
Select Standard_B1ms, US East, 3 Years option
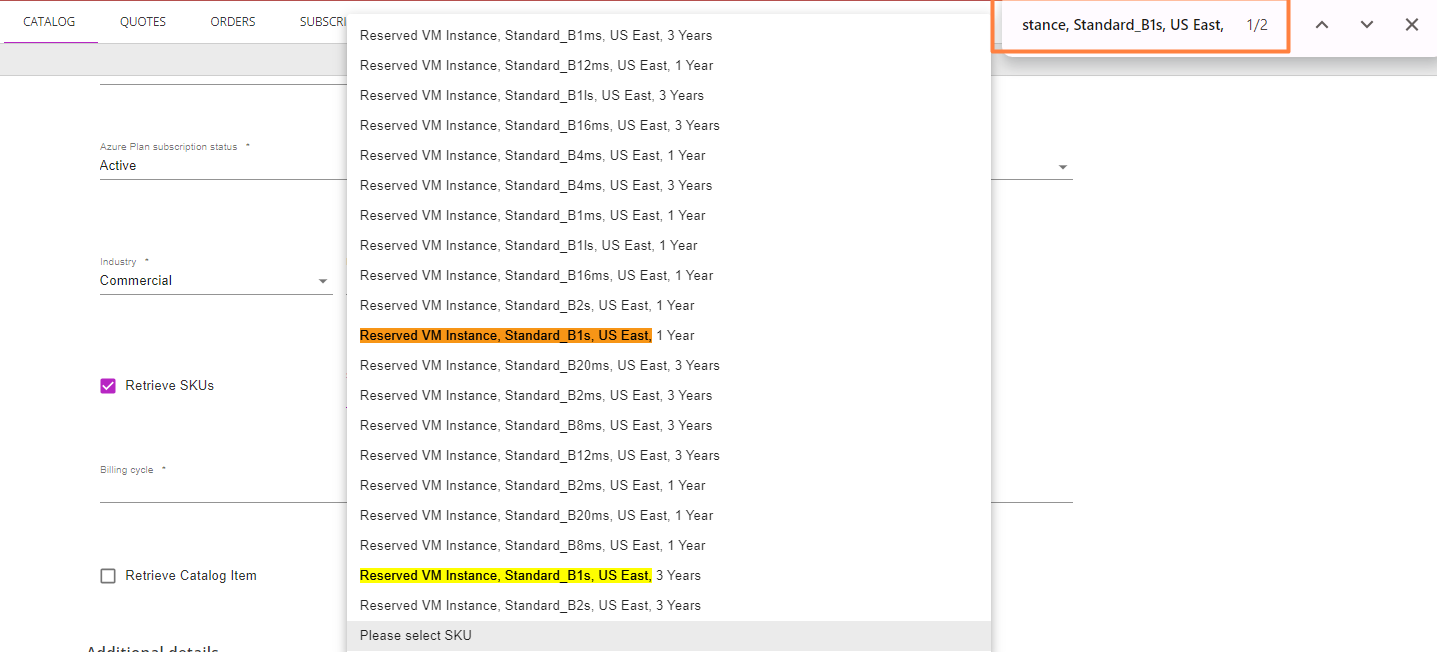pyautogui.click(x=669, y=36)
